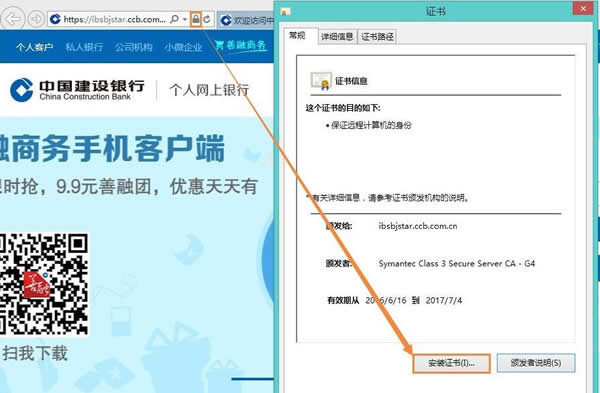Click the ibsbjstar.ccb.com.cn issued-to value
This screenshot has height=393, width=600.
pyautogui.click(x=418, y=226)
